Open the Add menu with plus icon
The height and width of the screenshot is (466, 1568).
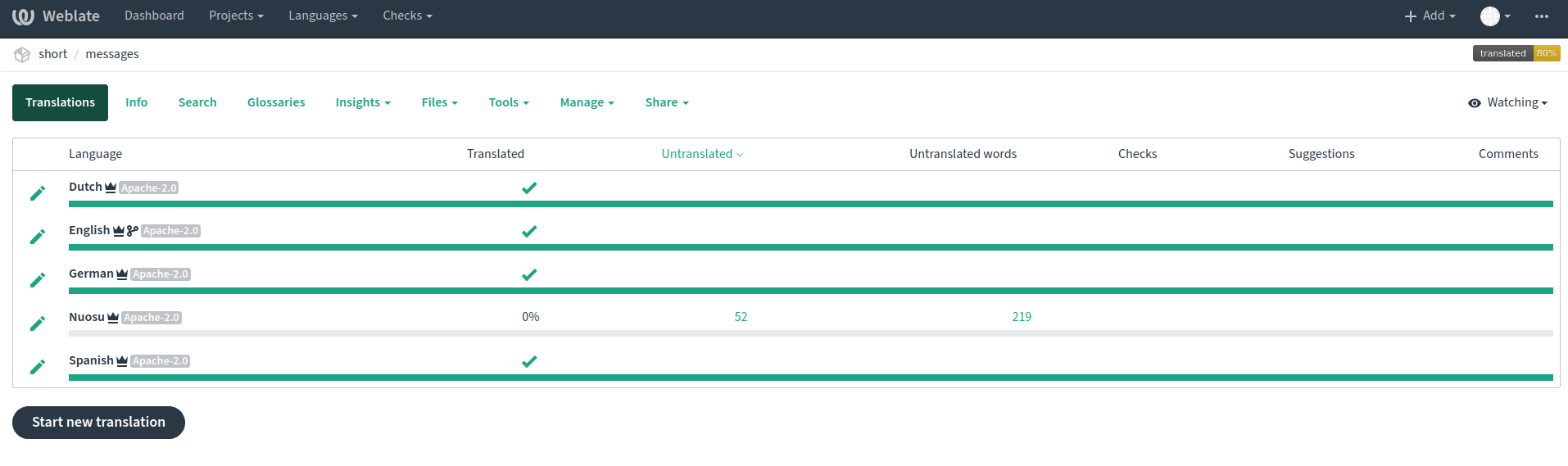click(1430, 16)
